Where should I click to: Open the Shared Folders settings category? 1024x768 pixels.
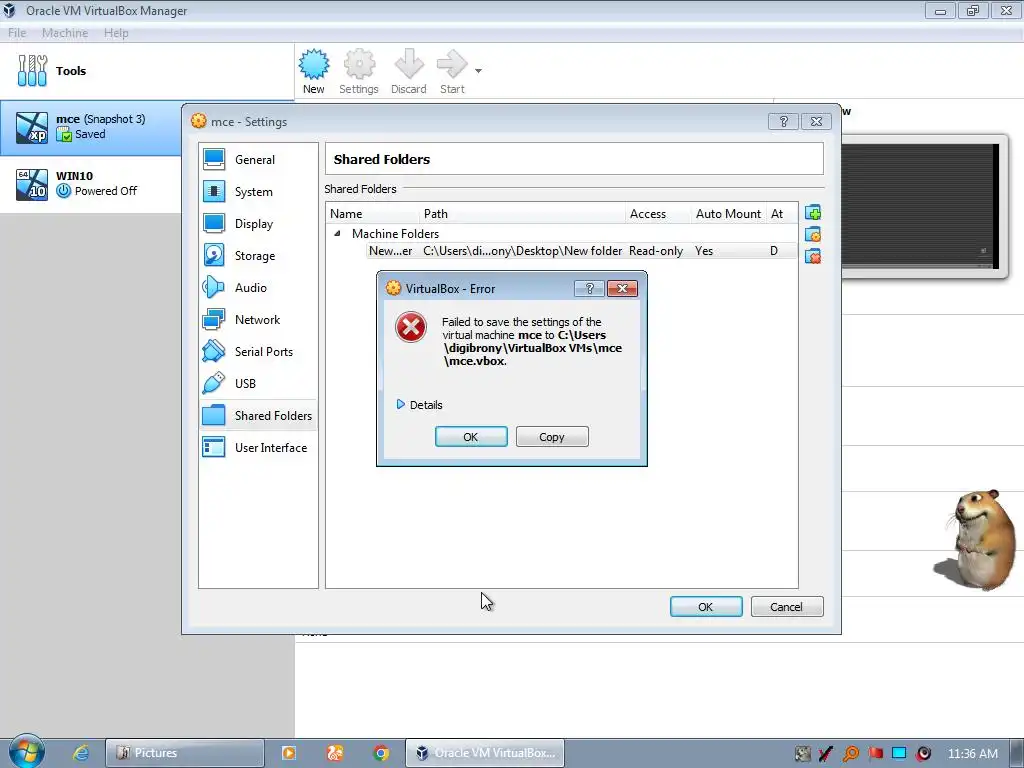(258, 415)
